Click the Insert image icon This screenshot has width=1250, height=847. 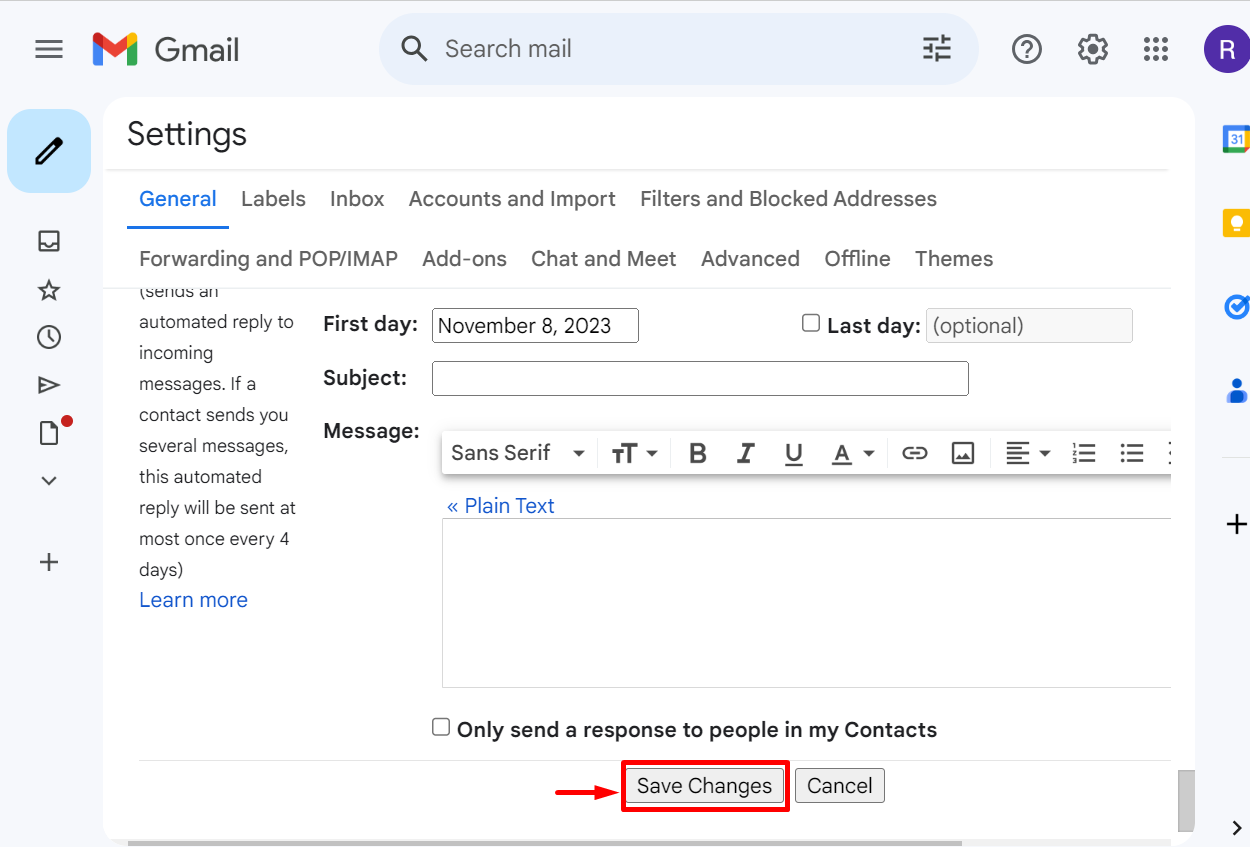point(962,453)
